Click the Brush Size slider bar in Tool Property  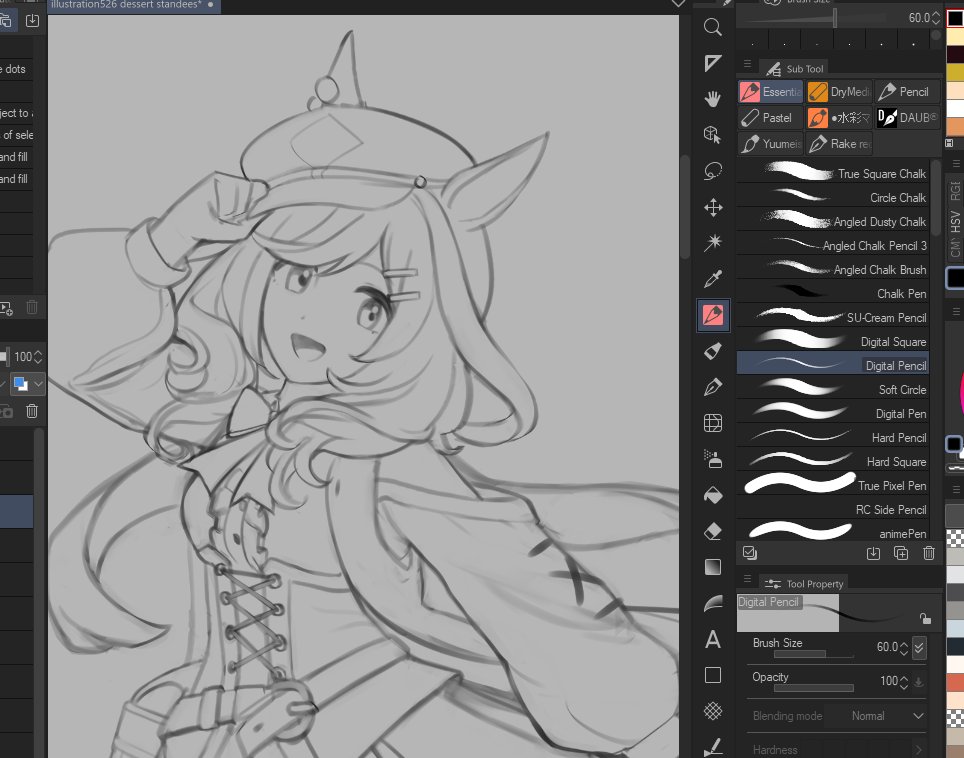pos(813,655)
